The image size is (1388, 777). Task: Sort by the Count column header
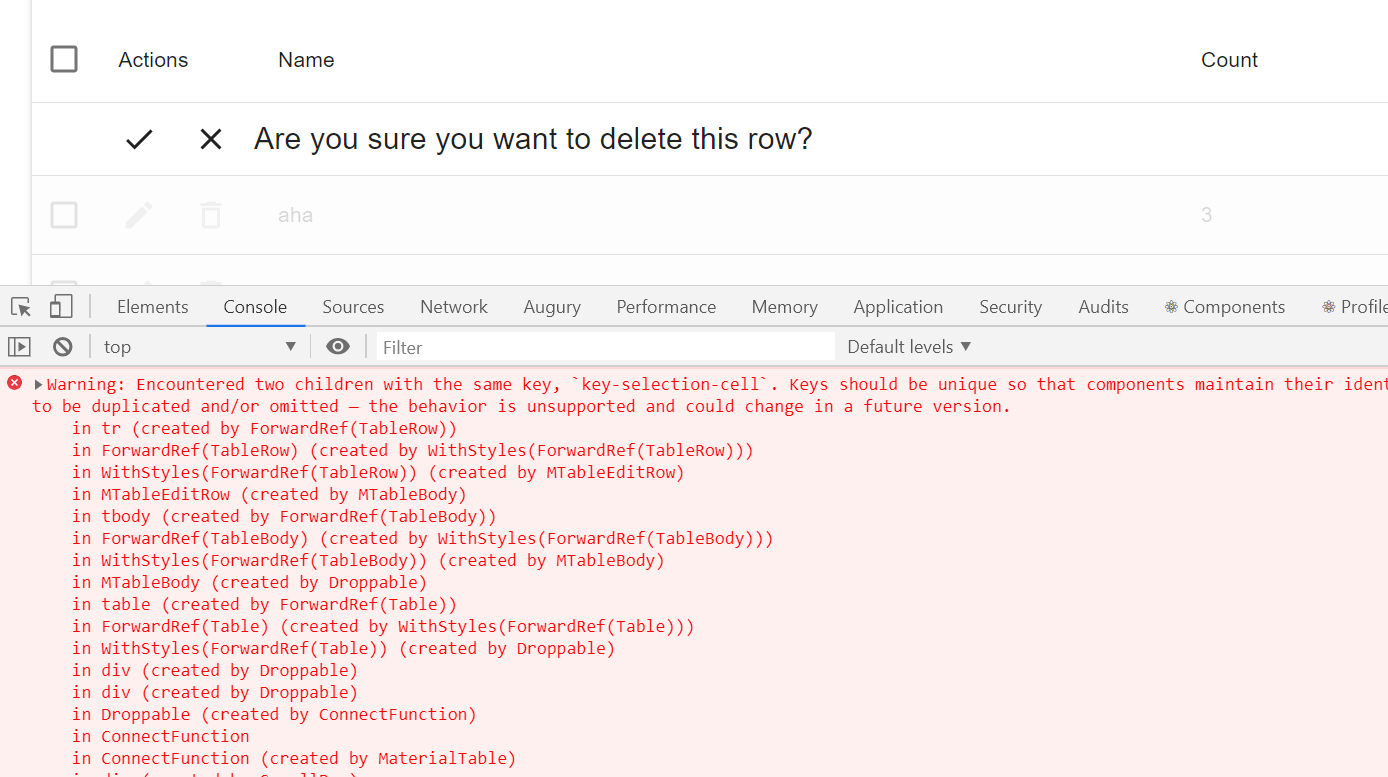click(x=1228, y=59)
